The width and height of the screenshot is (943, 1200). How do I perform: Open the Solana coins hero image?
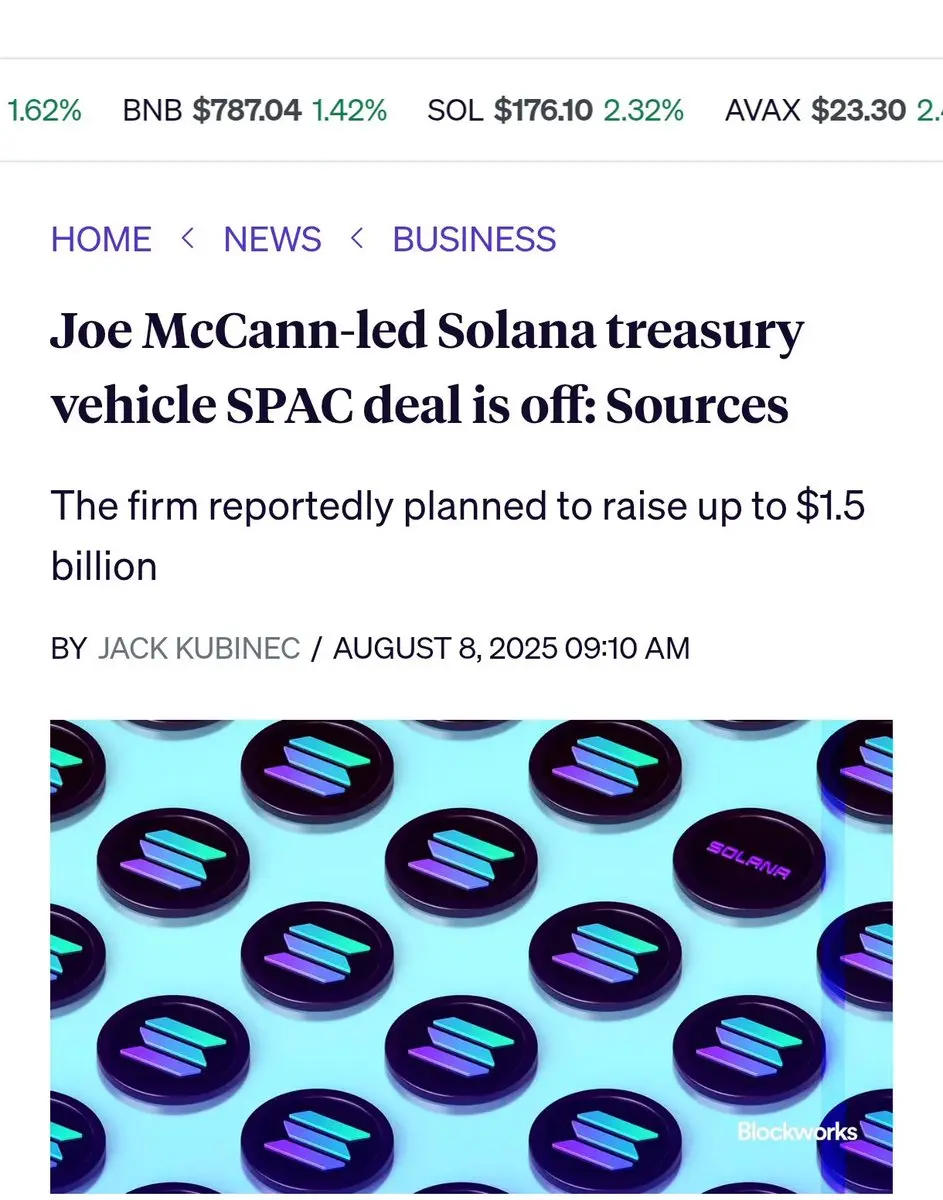(471, 956)
